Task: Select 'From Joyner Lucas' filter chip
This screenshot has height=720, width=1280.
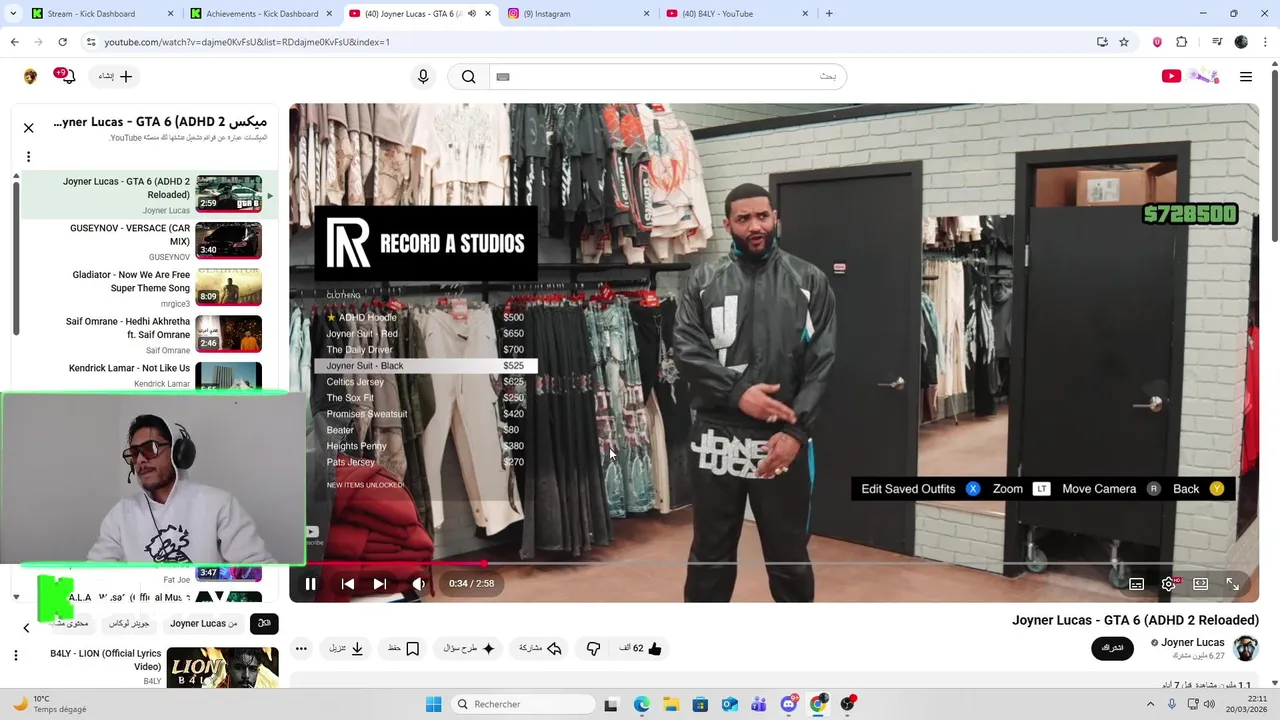Action: [x=204, y=624]
